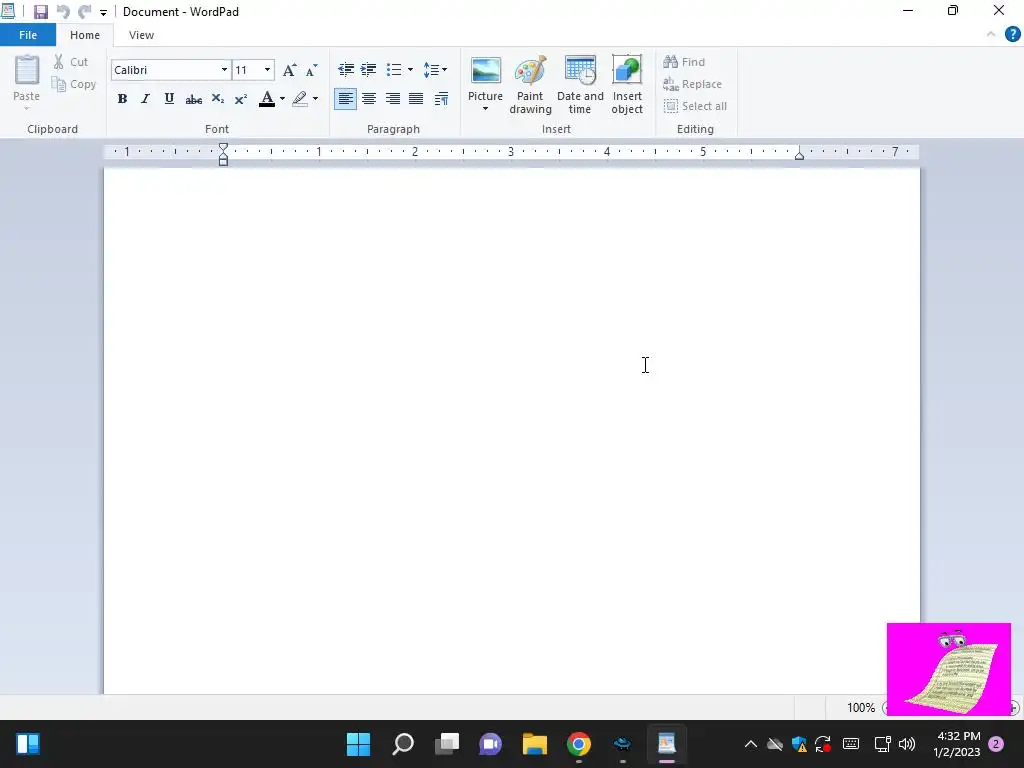1024x768 pixels.
Task: Open Task View on the taskbar
Action: 447,744
